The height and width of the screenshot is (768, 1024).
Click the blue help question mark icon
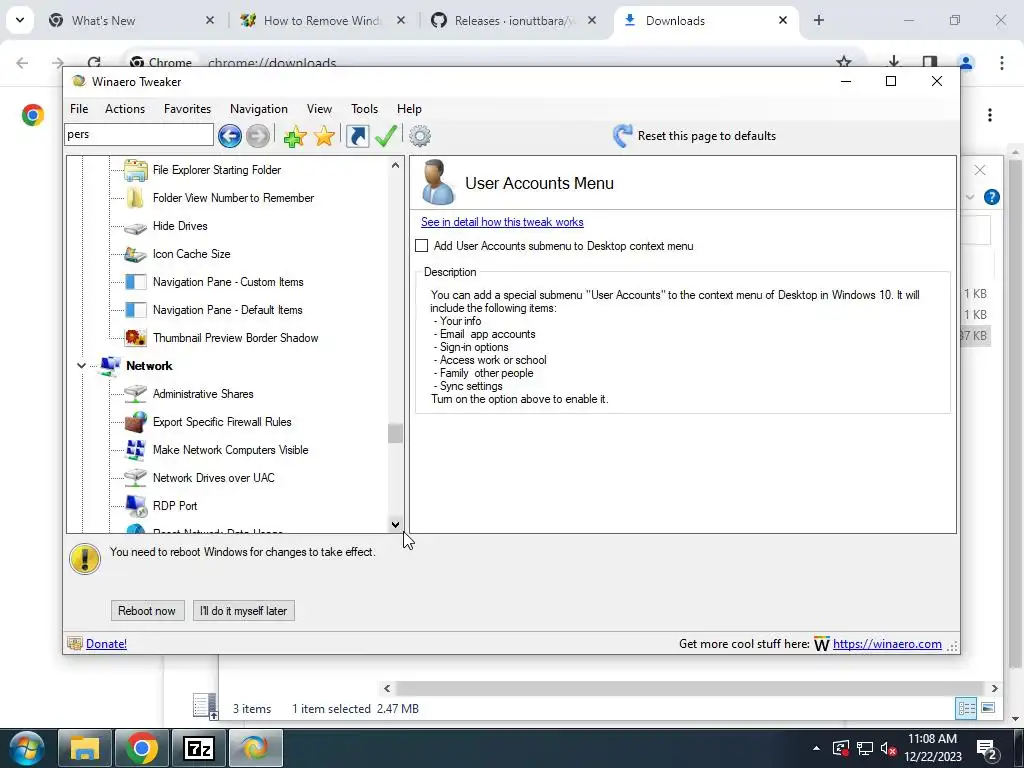point(991,197)
